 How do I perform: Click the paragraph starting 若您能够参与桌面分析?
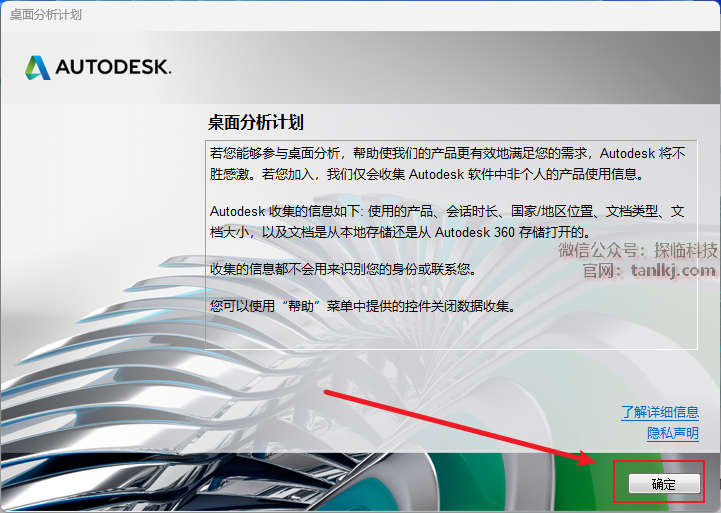[447, 163]
